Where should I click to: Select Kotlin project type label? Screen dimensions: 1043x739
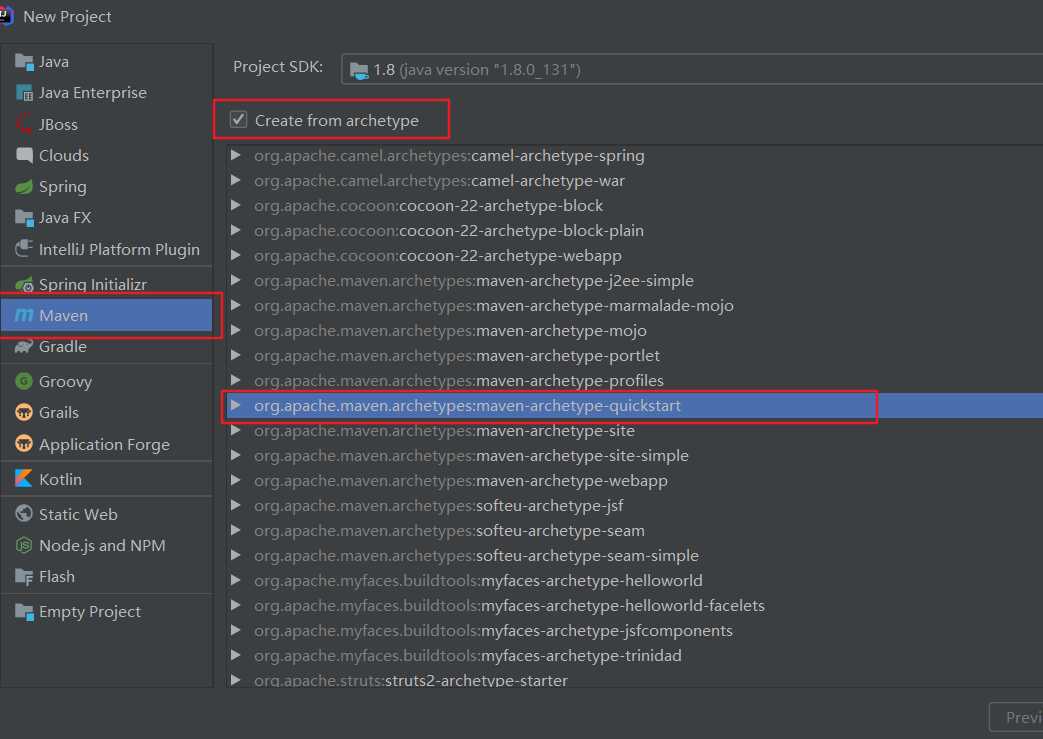tap(61, 479)
